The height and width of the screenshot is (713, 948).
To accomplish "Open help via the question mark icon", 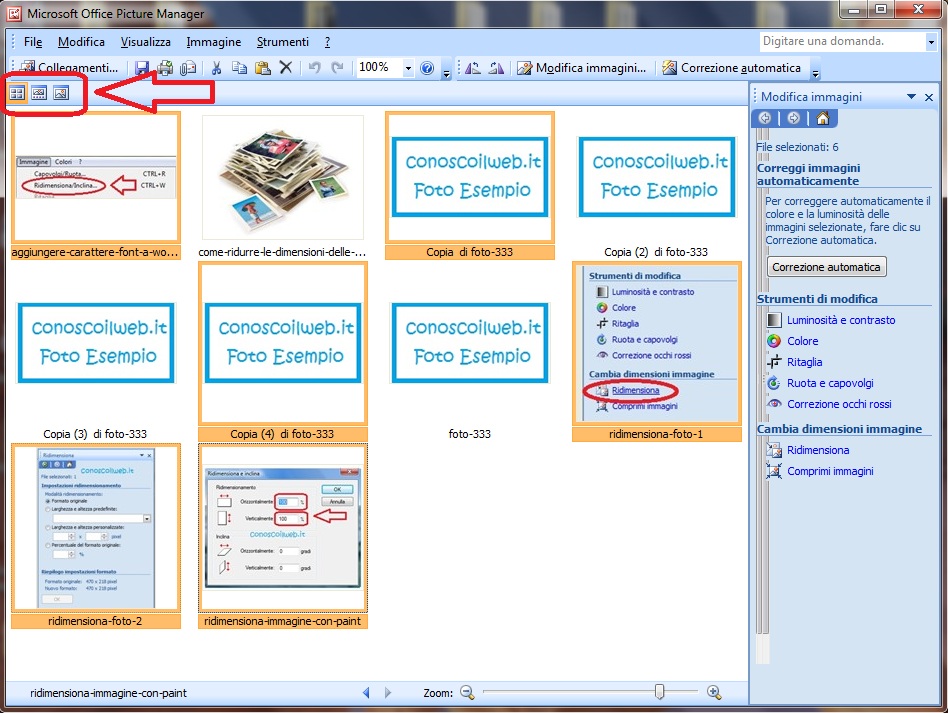I will pos(427,68).
